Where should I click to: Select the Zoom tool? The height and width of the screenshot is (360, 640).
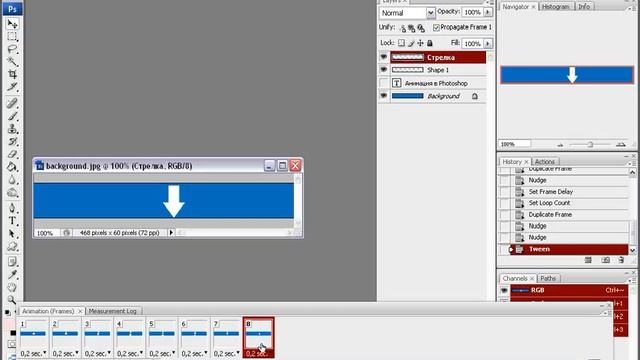click(12, 300)
